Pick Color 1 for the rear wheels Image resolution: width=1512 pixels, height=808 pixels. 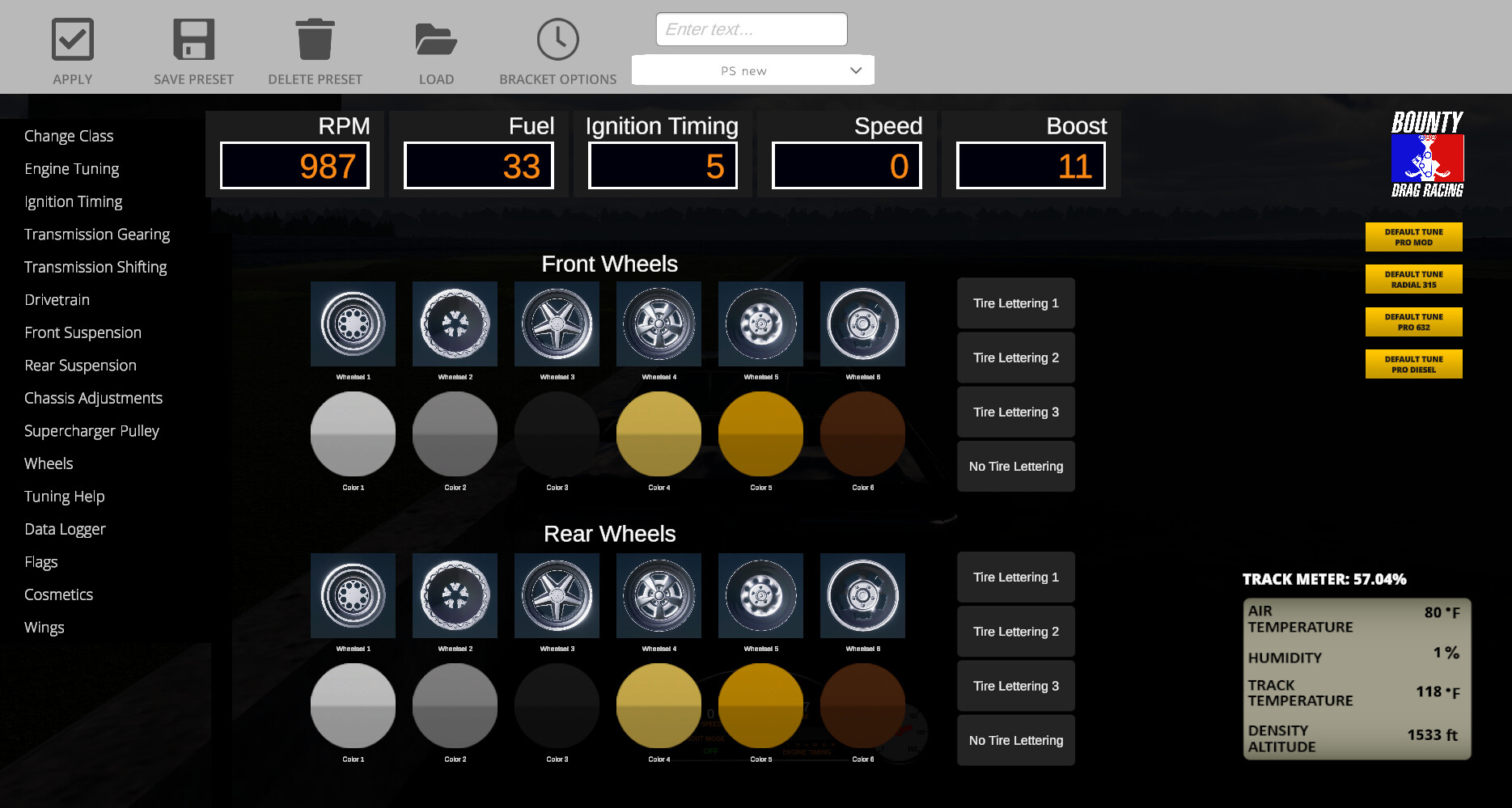353,705
